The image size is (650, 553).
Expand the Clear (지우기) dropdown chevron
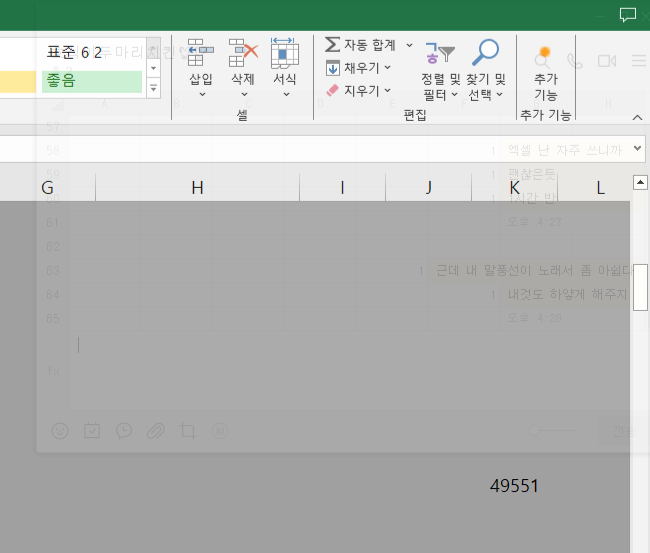(x=388, y=90)
